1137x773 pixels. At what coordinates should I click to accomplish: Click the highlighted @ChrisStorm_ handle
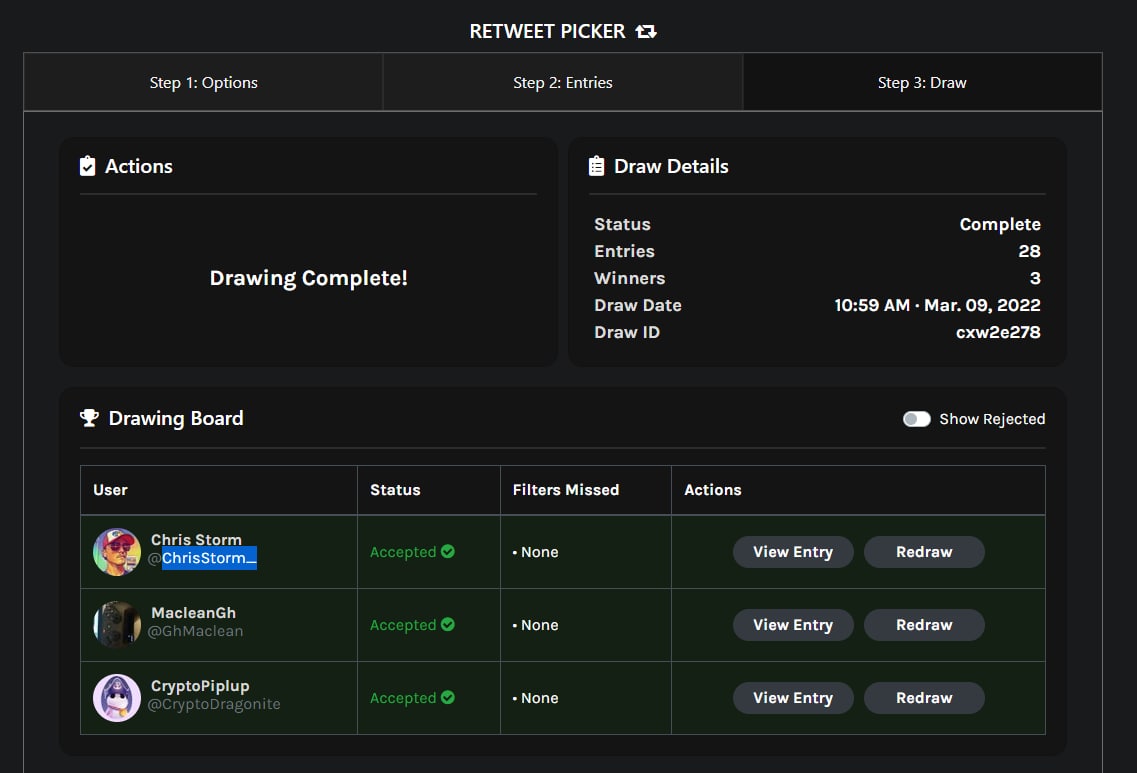coord(202,558)
